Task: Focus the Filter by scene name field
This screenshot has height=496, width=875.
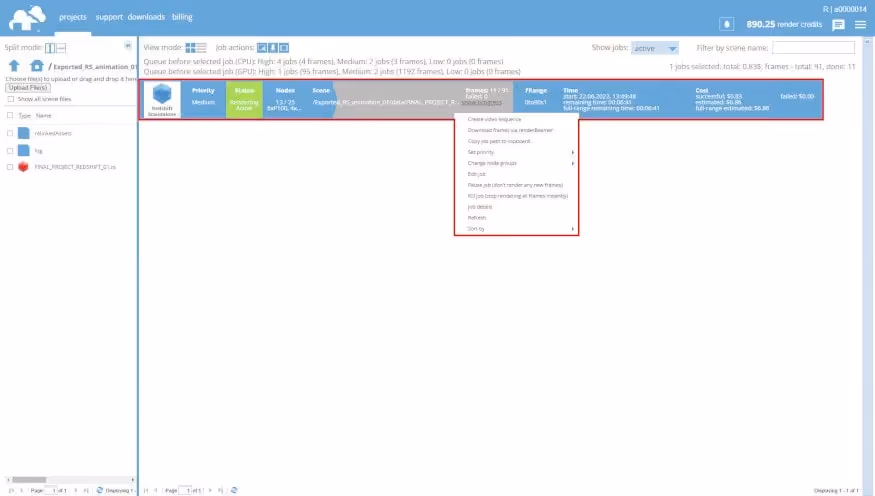Action: point(813,48)
